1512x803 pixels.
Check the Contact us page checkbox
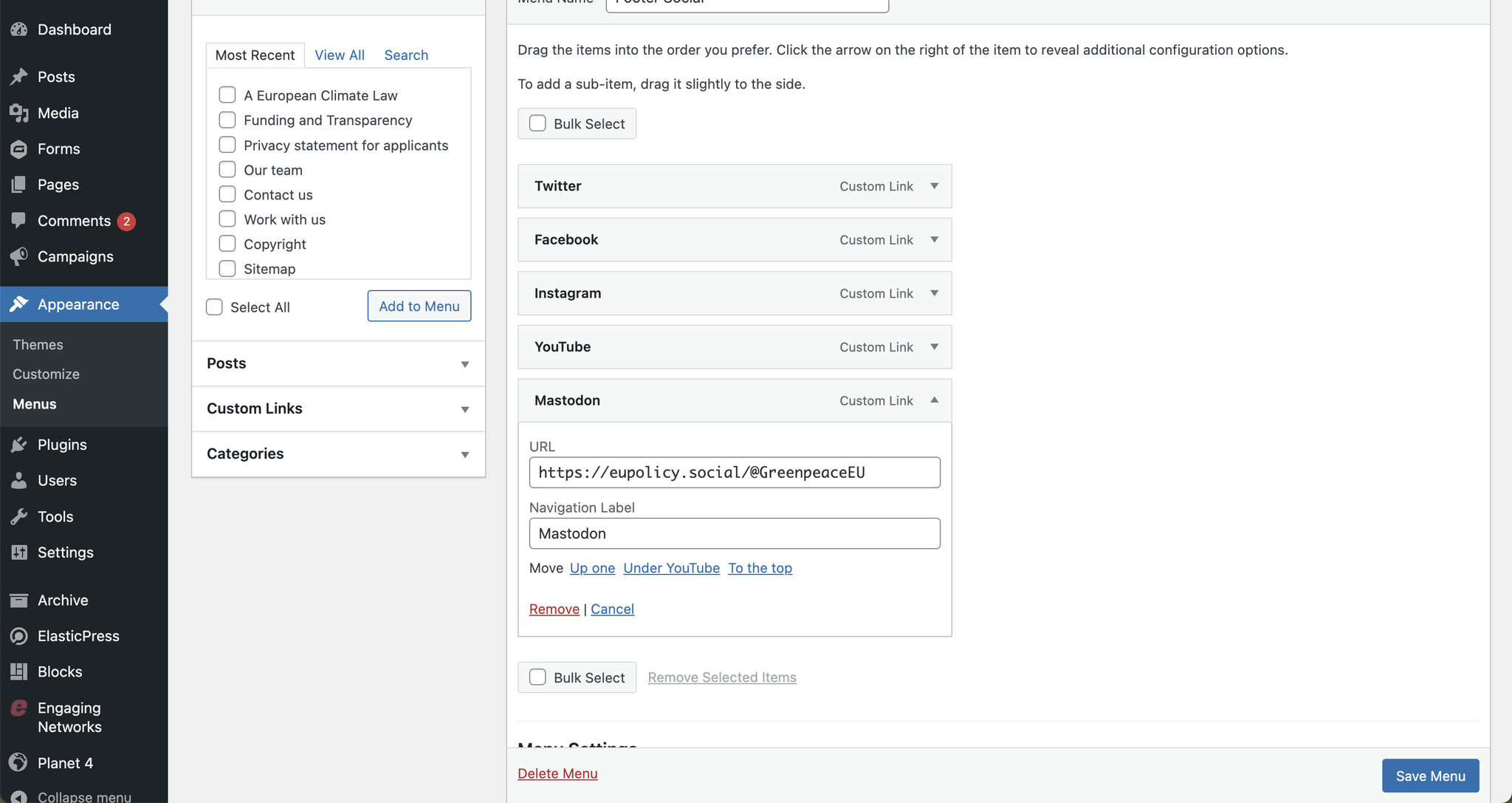tap(227, 194)
